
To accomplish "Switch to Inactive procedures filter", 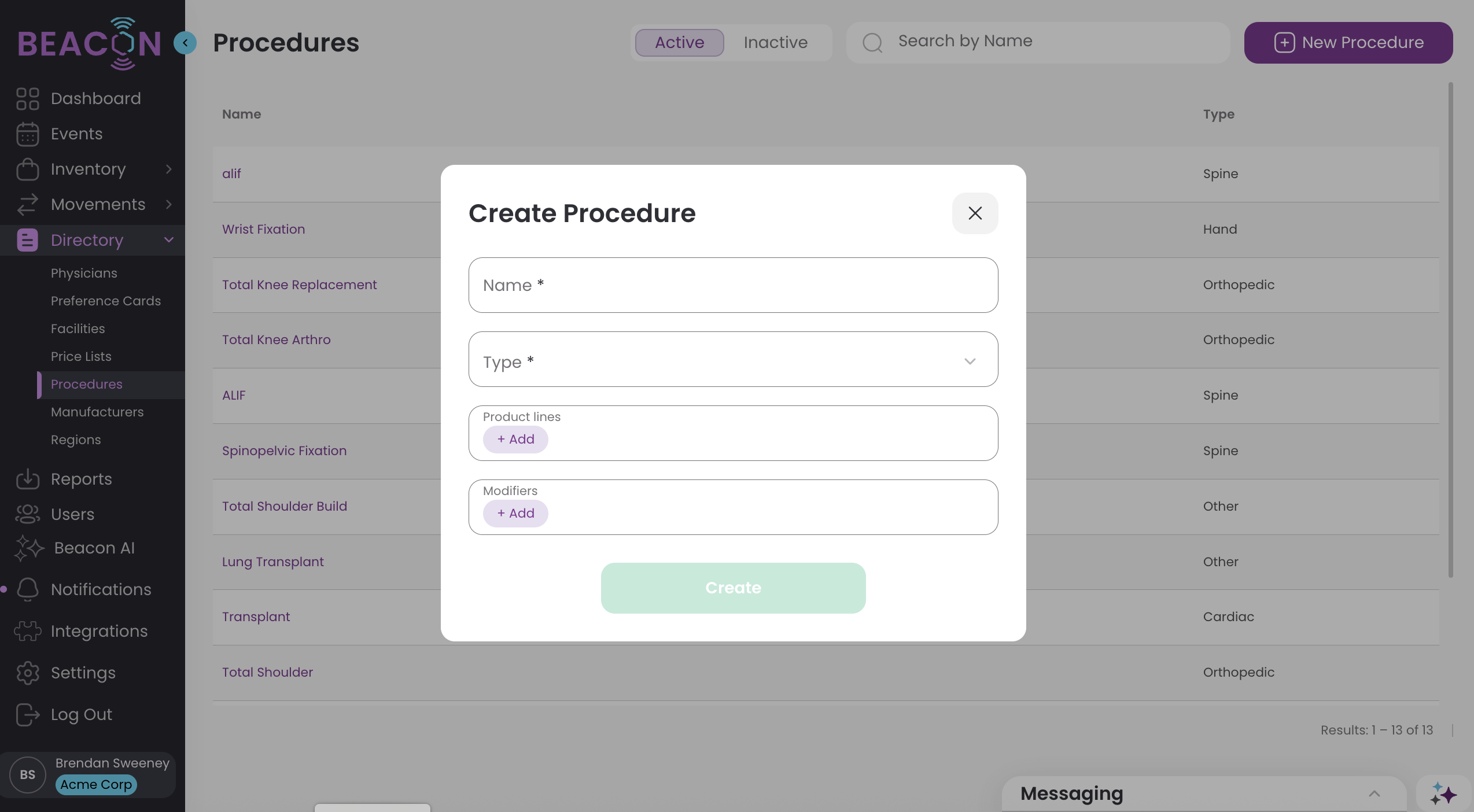I will pos(775,42).
